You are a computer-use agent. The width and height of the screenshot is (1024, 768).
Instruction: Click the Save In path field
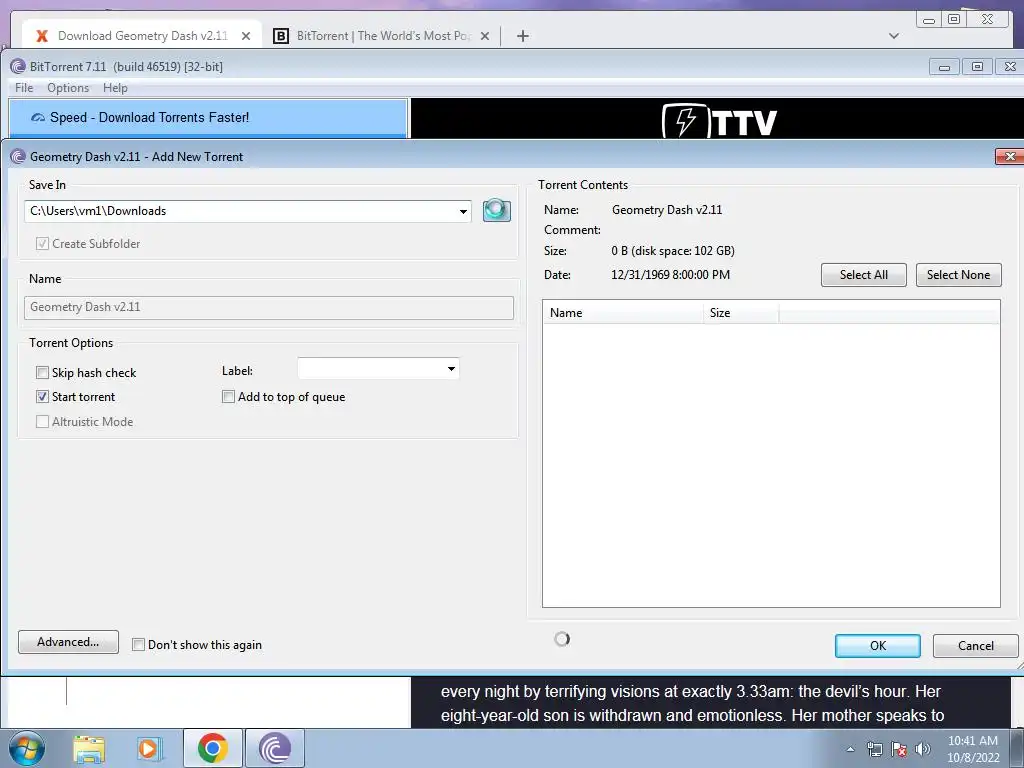click(x=248, y=211)
